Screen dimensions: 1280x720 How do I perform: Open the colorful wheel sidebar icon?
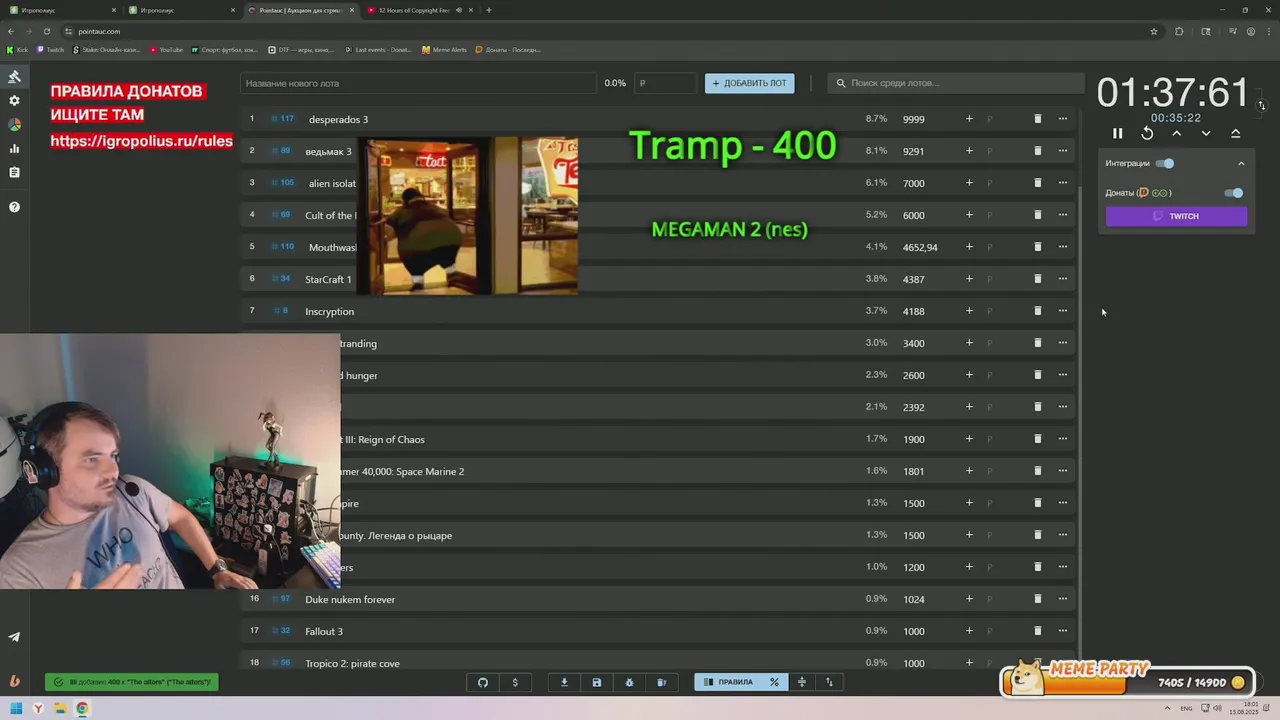tap(14, 125)
